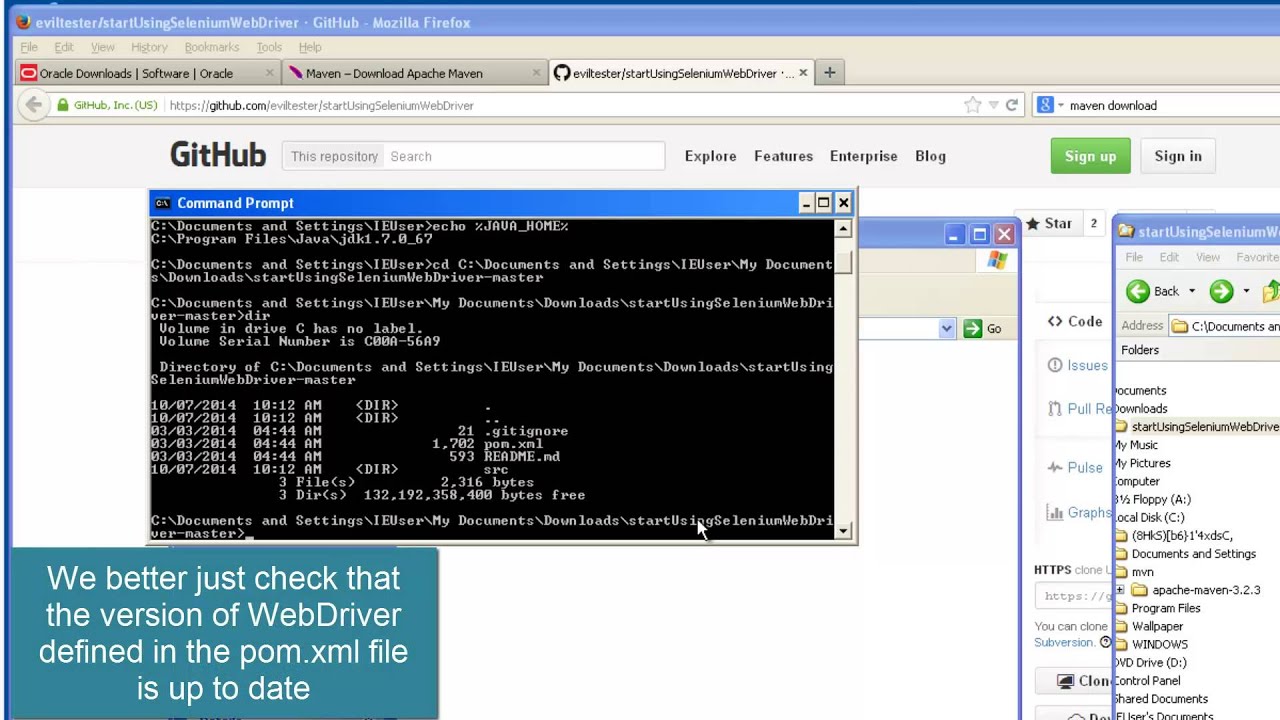1280x720 pixels.
Task: Click Command Prompt scrollbar down arrow
Action: click(843, 531)
